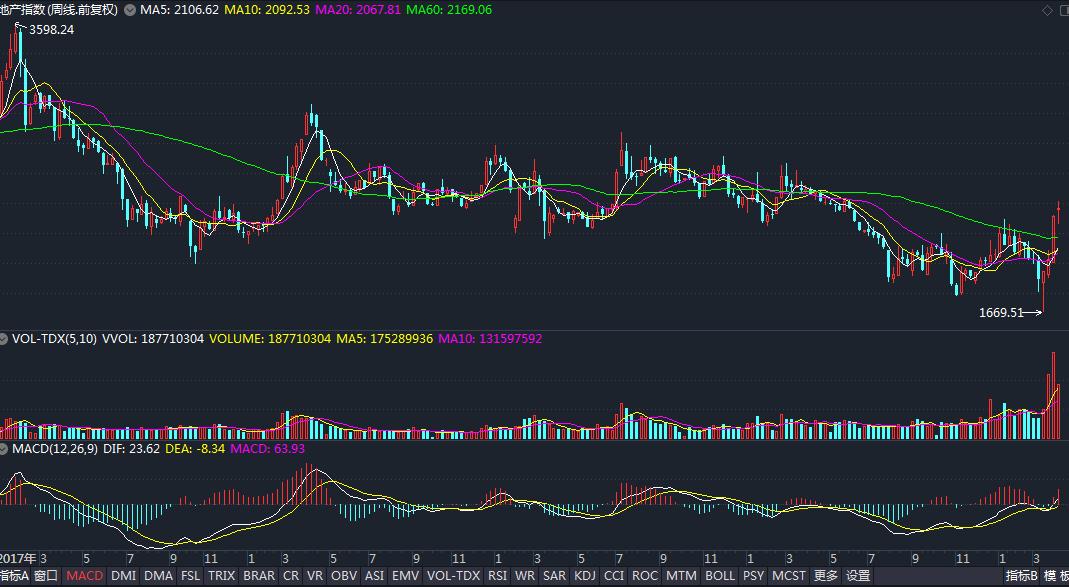Select the CR indicator tab
This screenshot has height=587, width=1069.
[291, 576]
